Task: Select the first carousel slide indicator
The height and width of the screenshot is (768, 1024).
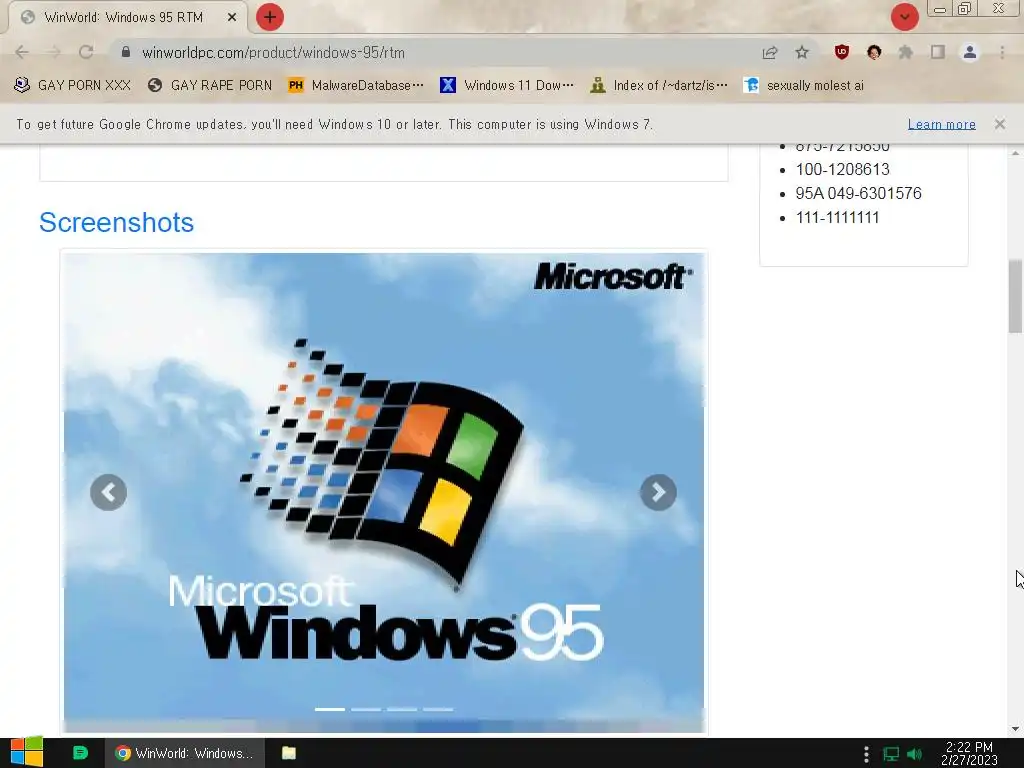Action: point(330,709)
